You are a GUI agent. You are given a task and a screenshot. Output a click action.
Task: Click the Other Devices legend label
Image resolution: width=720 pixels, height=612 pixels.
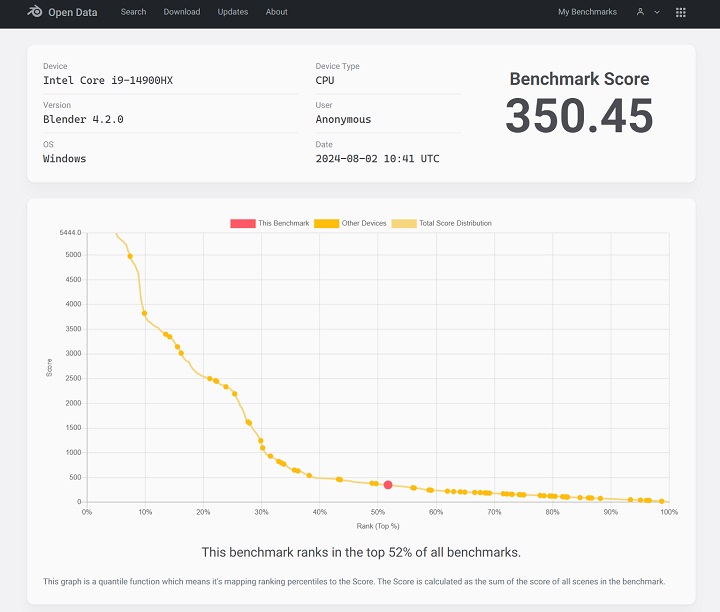364,223
